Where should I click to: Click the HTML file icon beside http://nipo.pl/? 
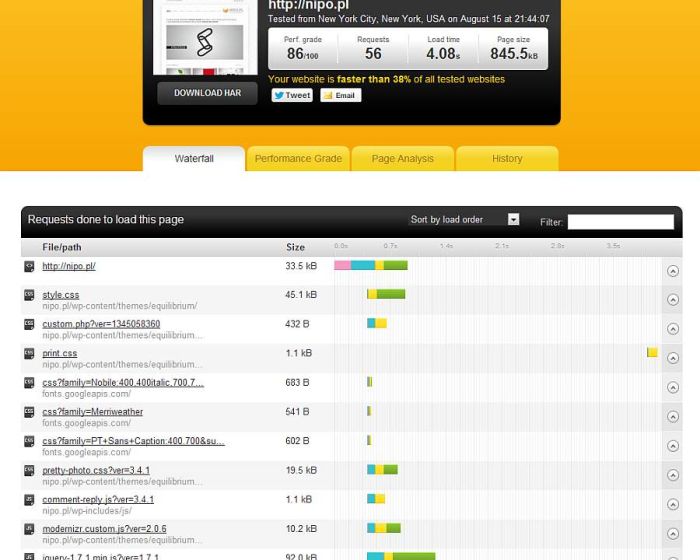point(29,266)
